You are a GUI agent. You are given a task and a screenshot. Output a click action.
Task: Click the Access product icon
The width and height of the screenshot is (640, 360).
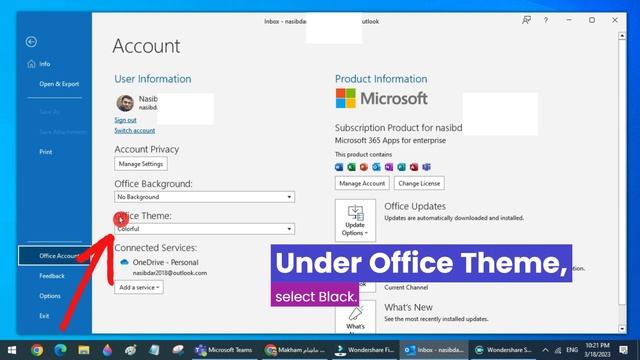click(414, 167)
